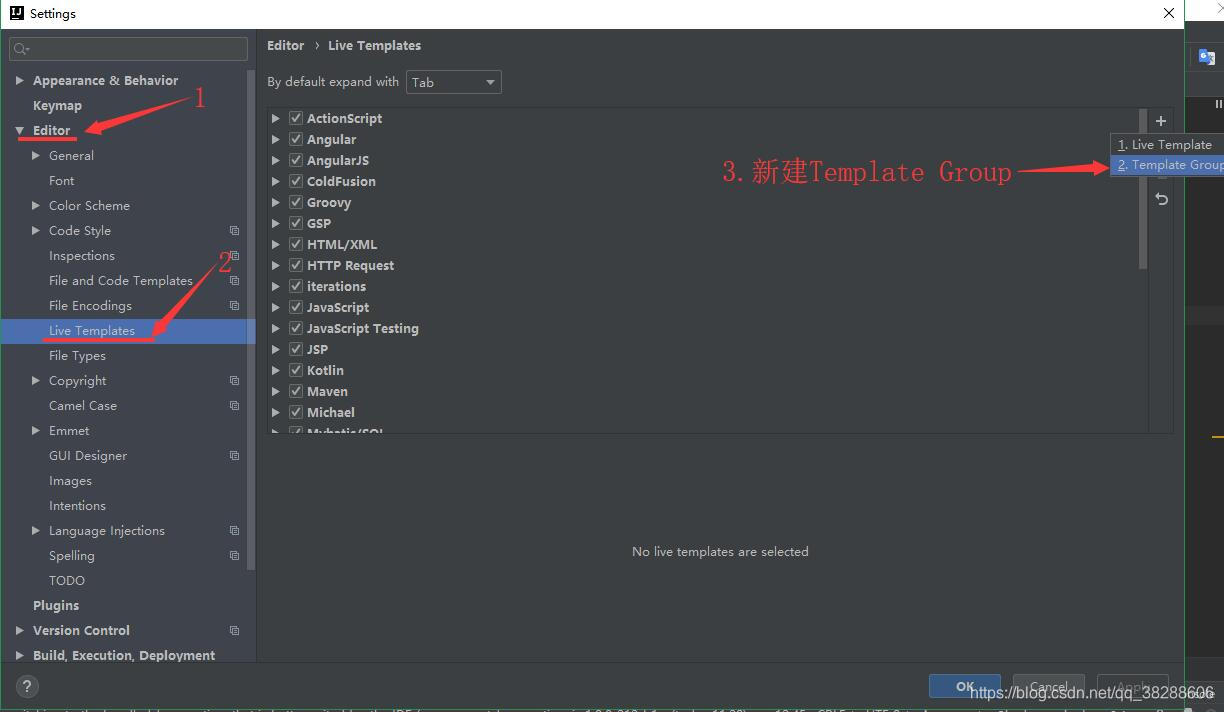Disable the Maven template group checkbox
Image resolution: width=1224 pixels, height=712 pixels.
click(296, 391)
